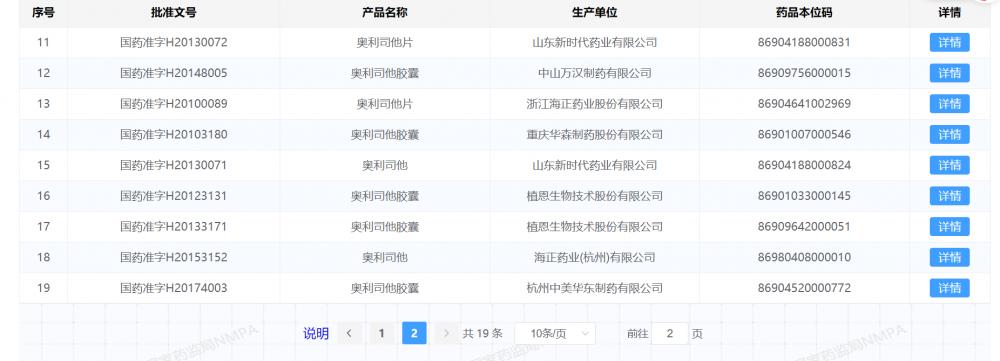Click the 序号 column header
The height and width of the screenshot is (361, 1000).
coord(43,12)
